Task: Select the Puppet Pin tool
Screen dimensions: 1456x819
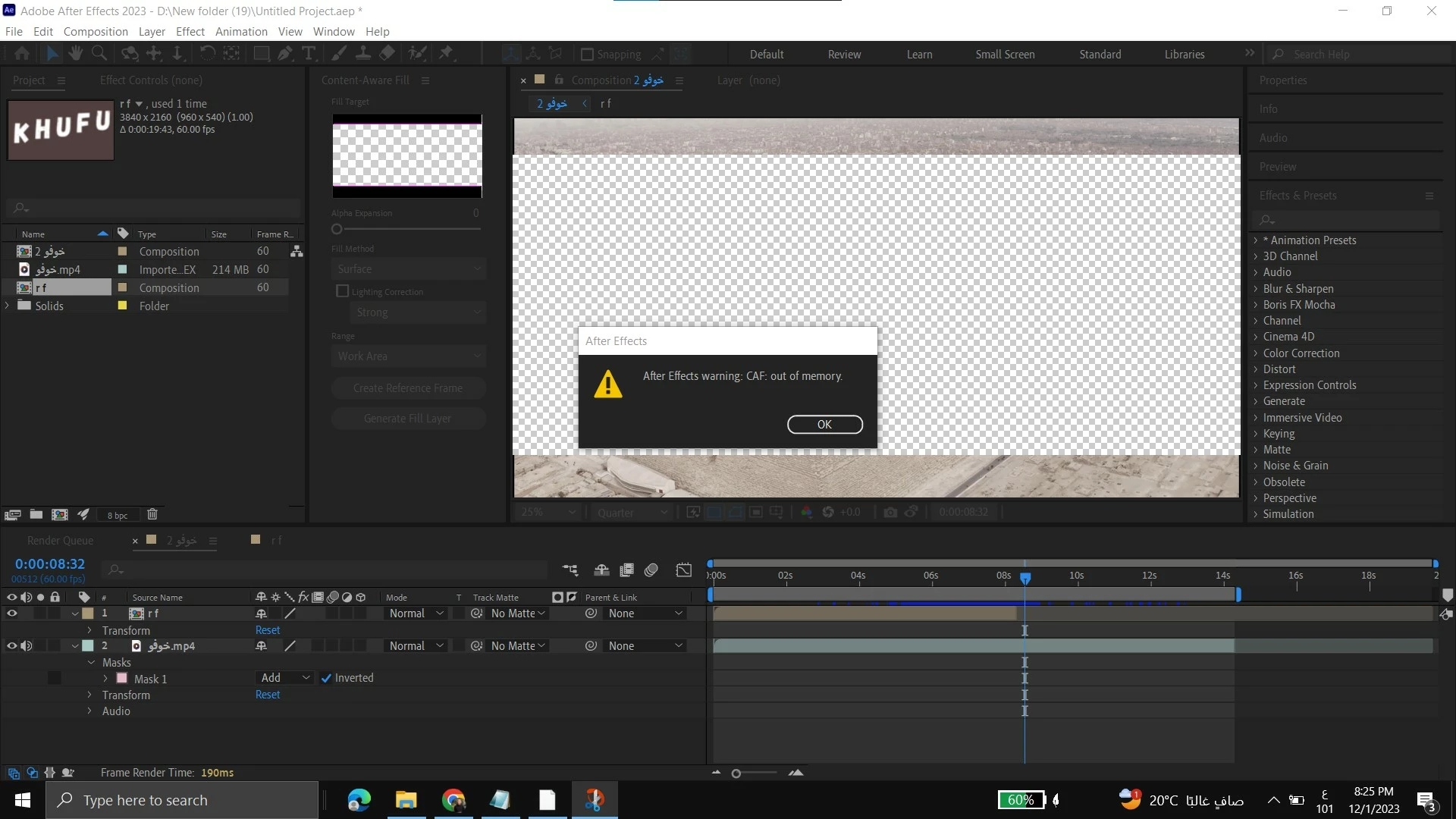Action: pyautogui.click(x=446, y=53)
